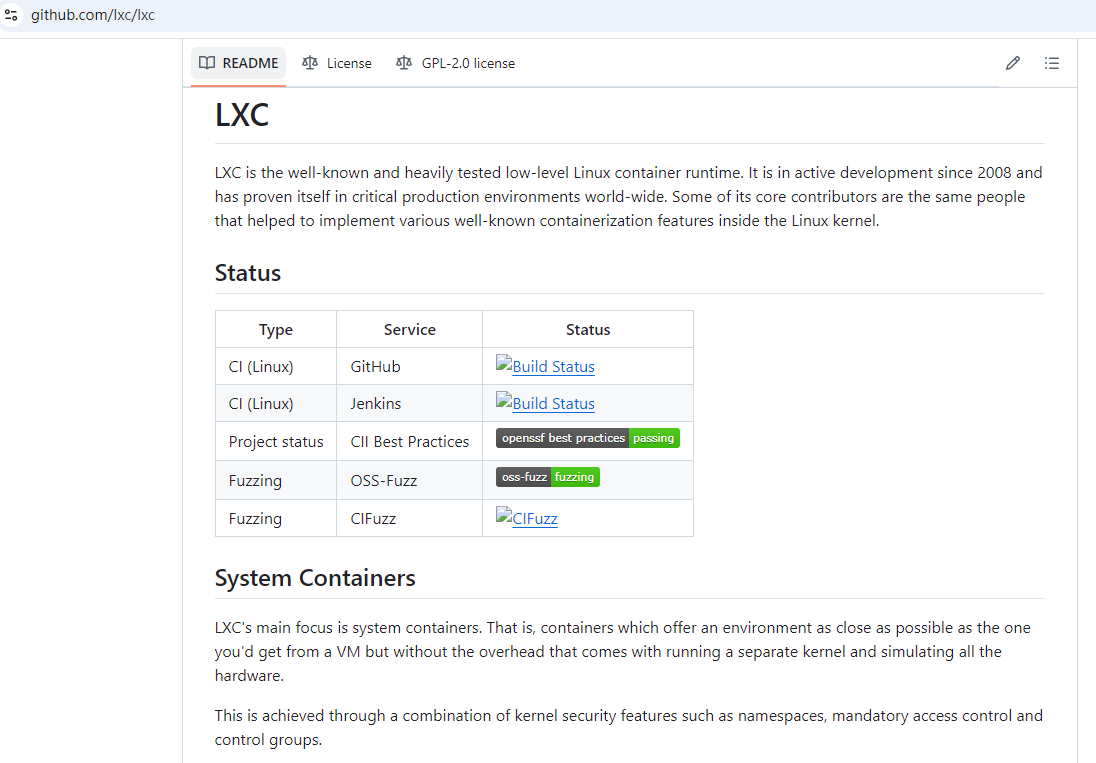This screenshot has width=1096, height=763.
Task: Click the scale icon beside License tab
Action: pos(310,63)
